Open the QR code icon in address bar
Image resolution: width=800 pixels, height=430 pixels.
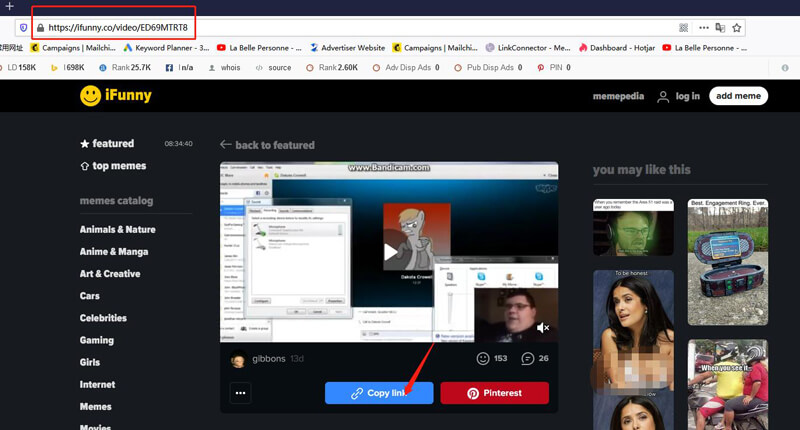[684, 28]
